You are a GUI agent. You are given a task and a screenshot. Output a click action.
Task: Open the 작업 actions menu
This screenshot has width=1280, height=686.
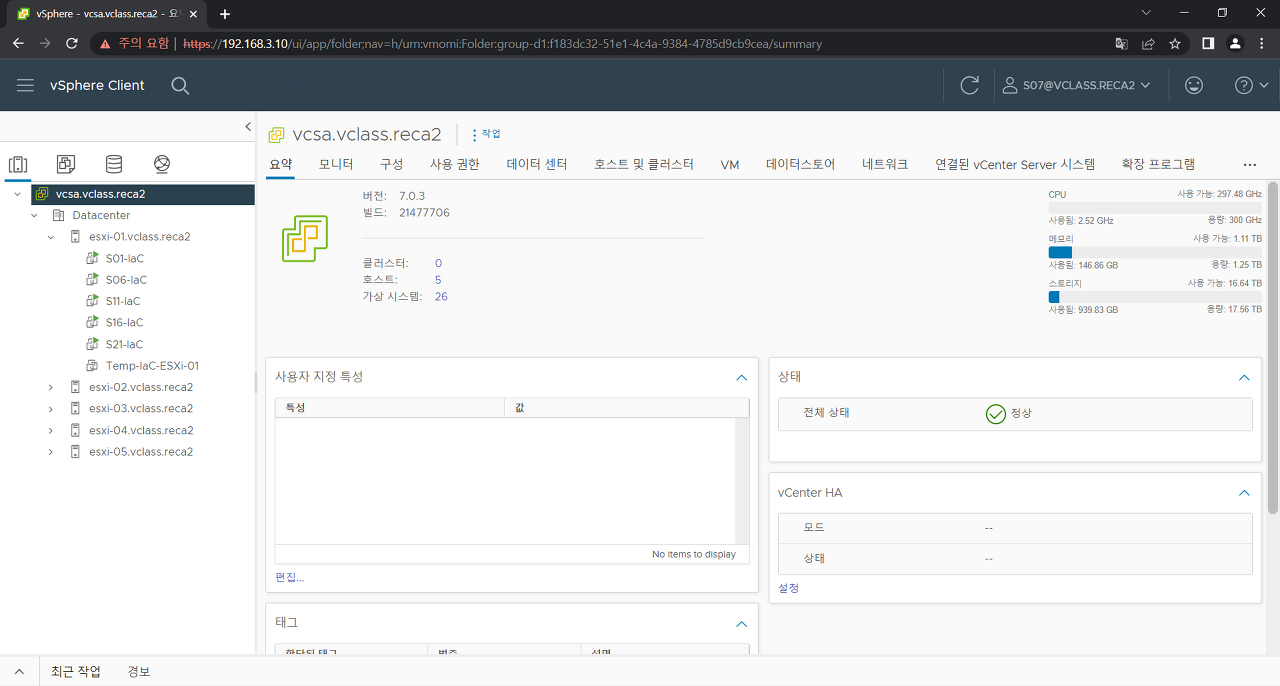point(486,134)
